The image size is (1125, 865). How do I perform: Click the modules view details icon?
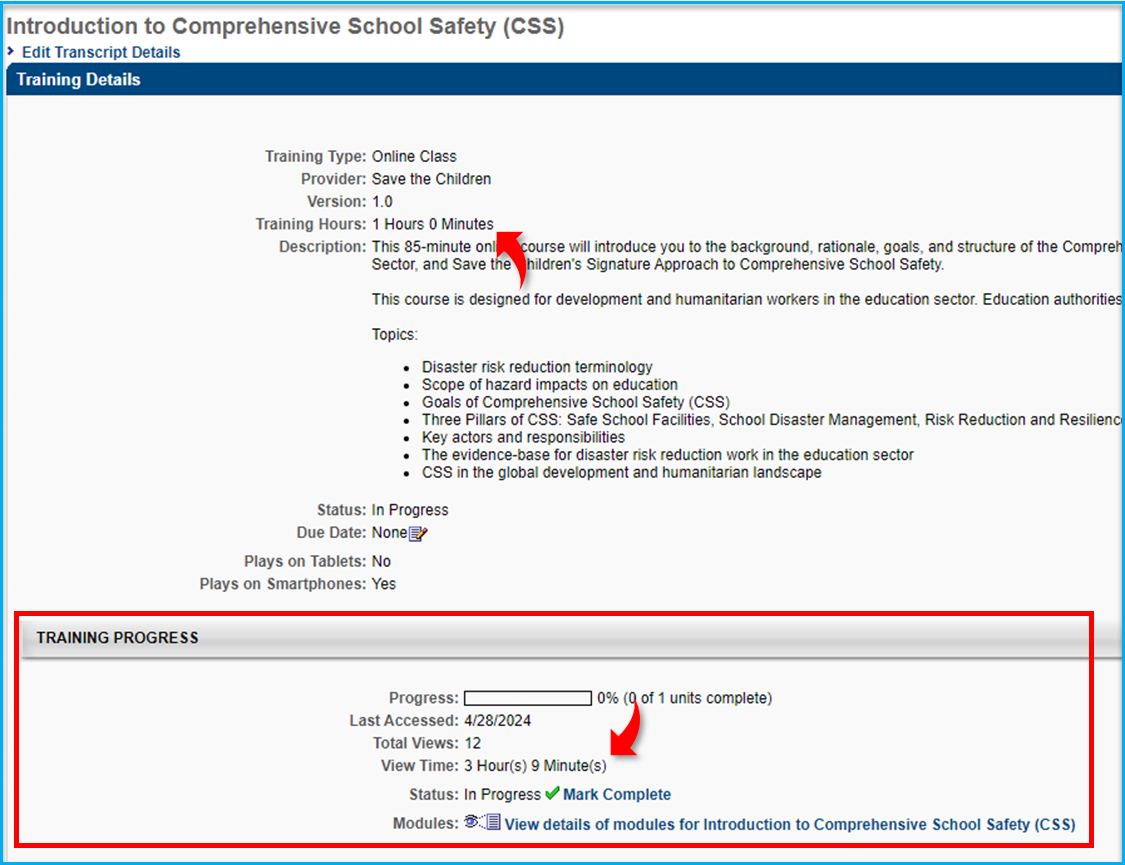482,822
